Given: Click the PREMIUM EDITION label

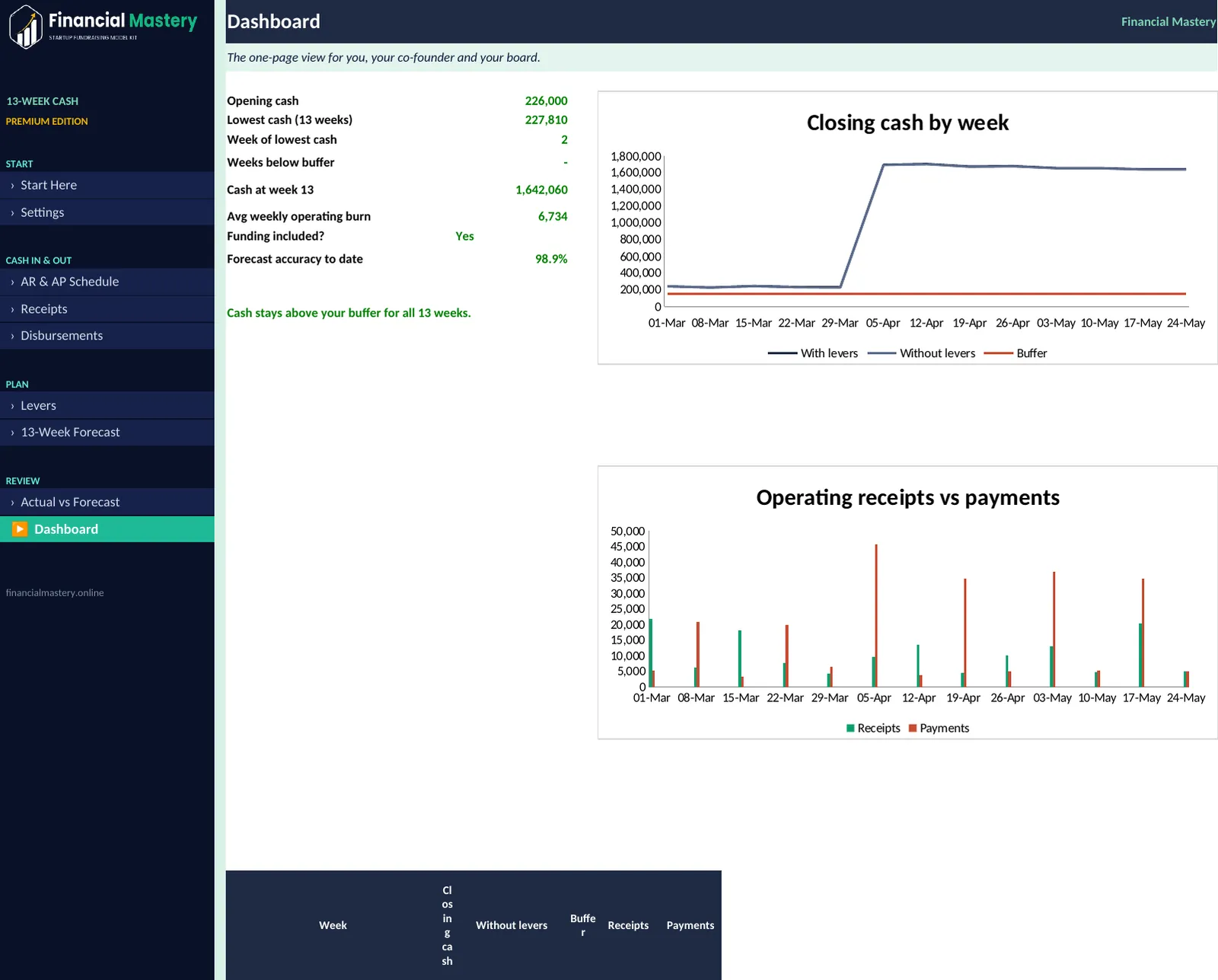Looking at the screenshot, I should coord(46,121).
